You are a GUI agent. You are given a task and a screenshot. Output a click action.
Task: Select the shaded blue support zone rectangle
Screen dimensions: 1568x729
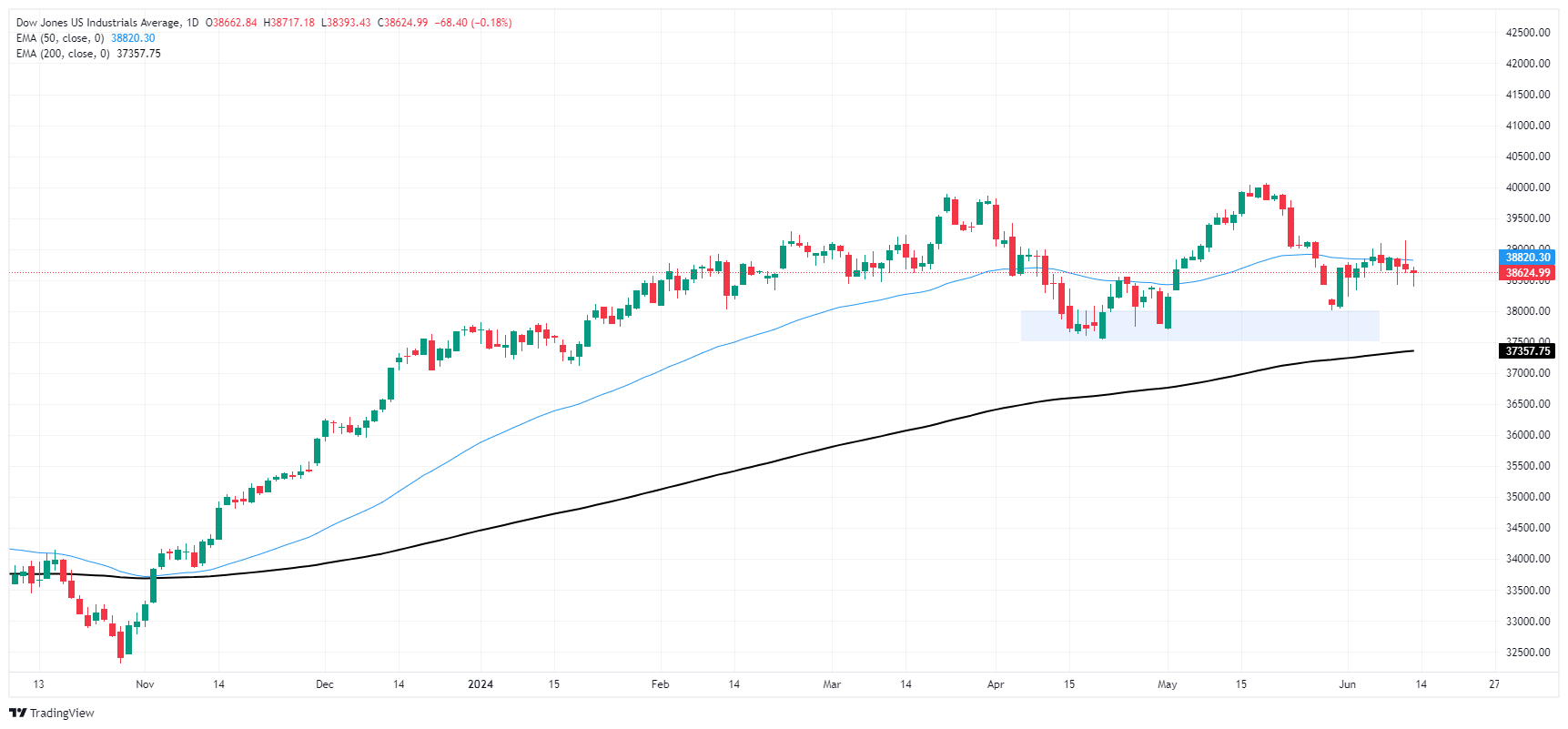1199,326
